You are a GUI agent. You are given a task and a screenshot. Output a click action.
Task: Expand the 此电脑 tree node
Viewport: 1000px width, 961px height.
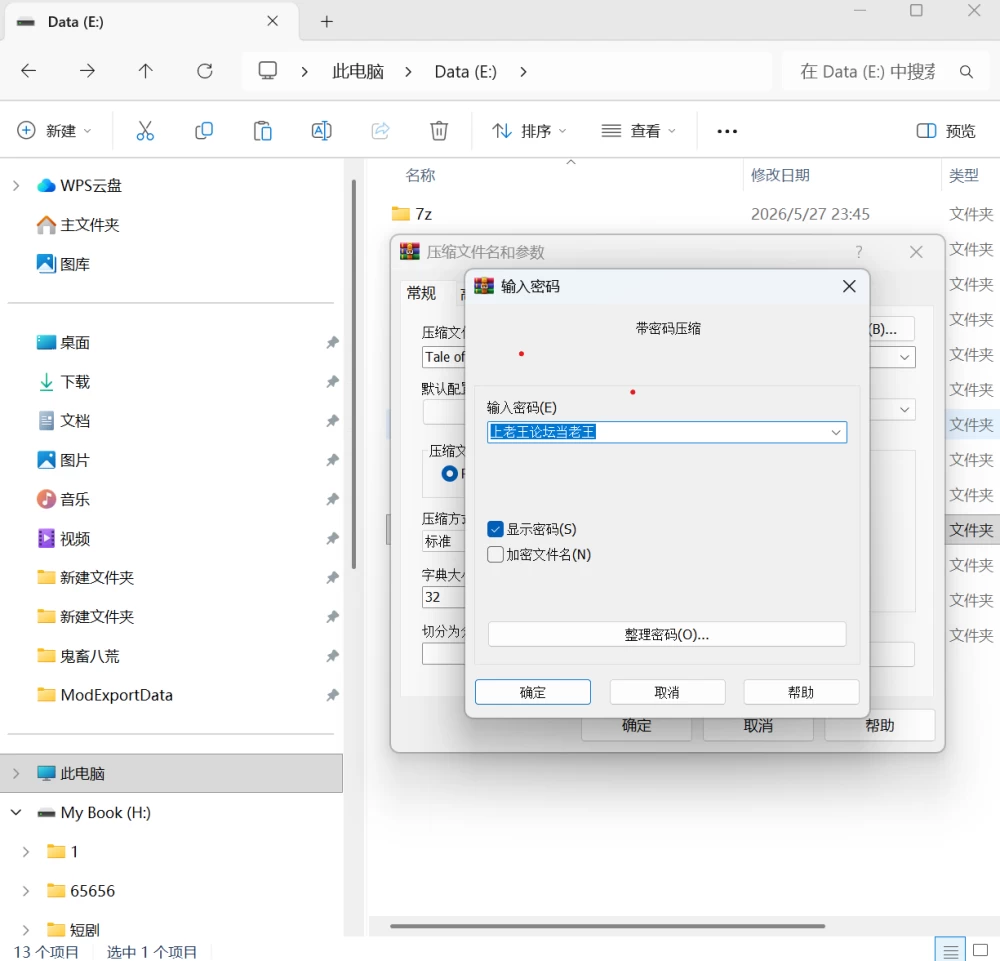17,774
